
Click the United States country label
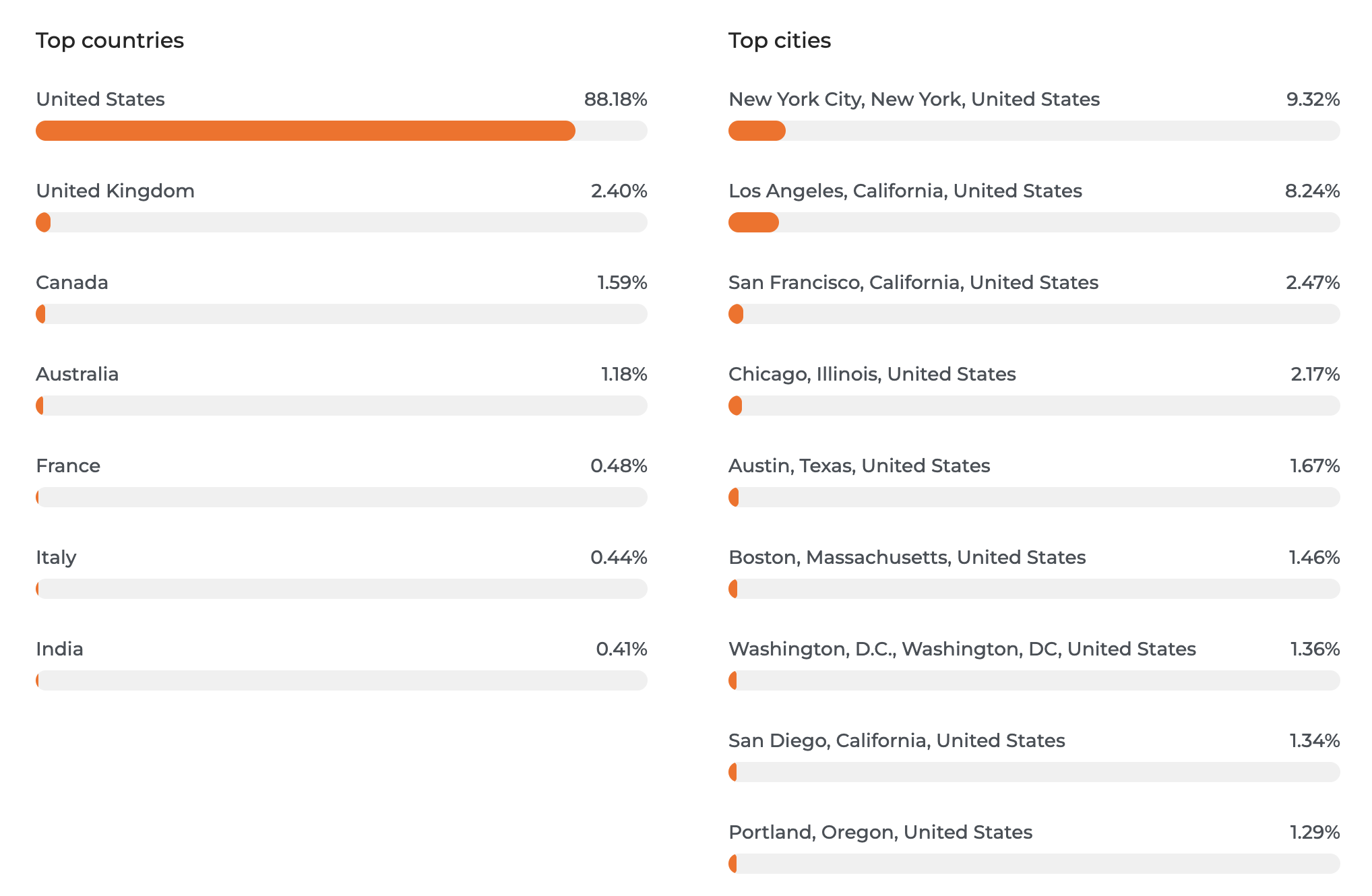point(100,99)
